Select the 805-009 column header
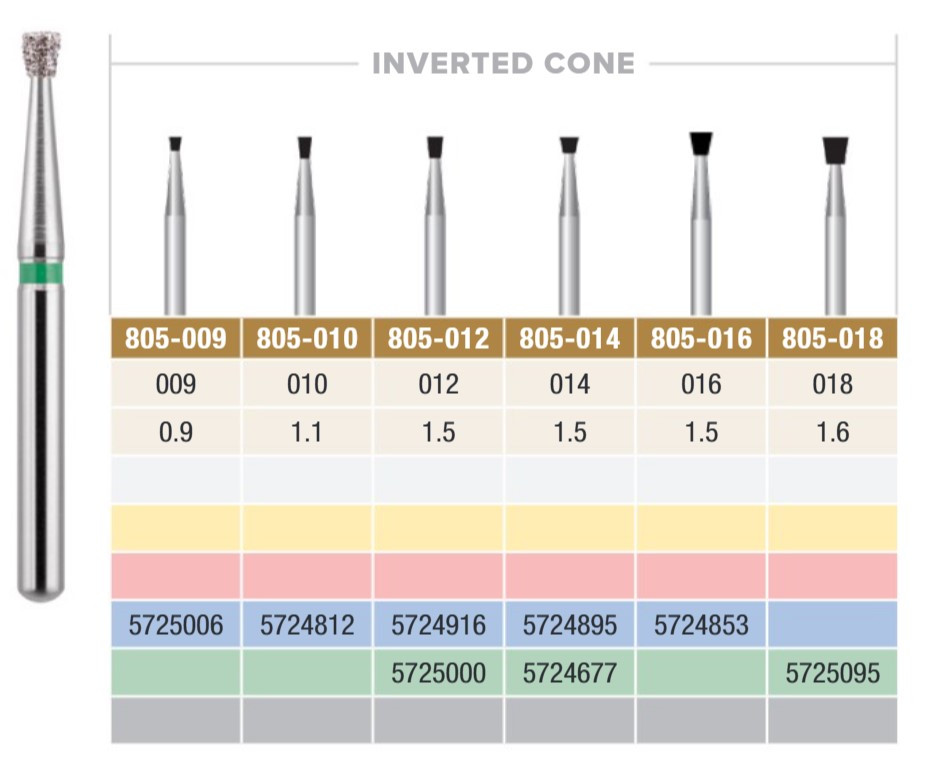Viewport: 939px width, 757px height. 175,338
